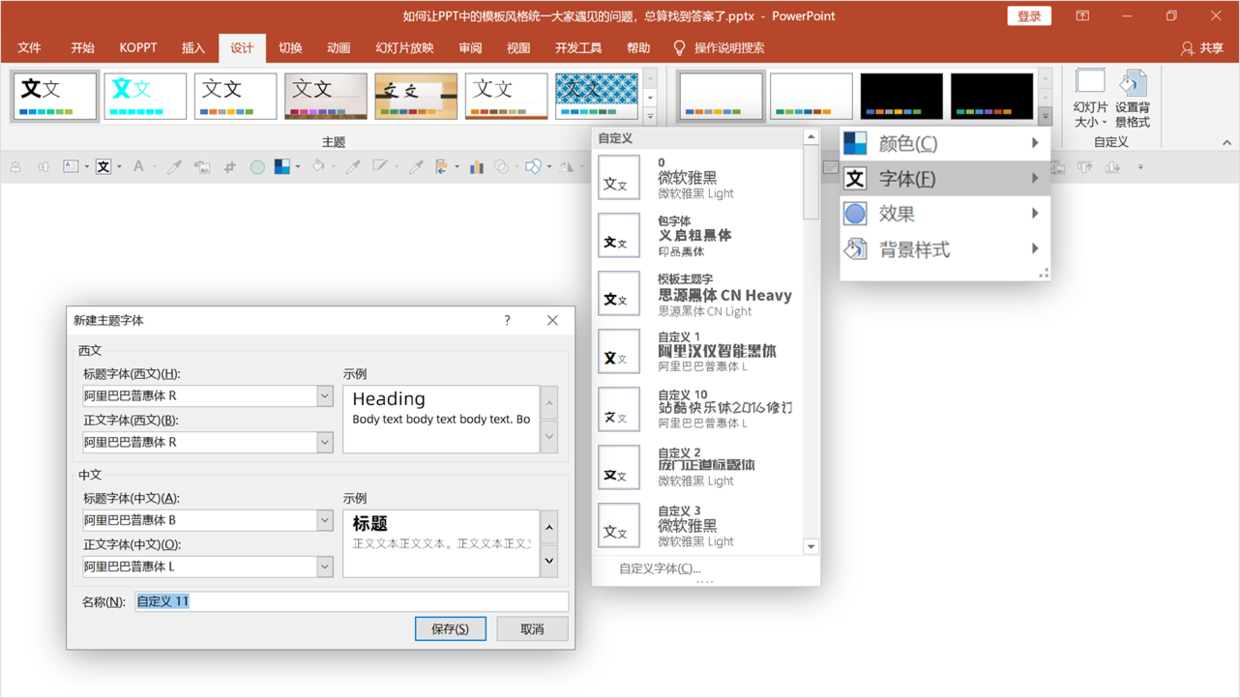This screenshot has height=698, width=1240.
Task: Click the align objects icon in quick toolbar
Action: [x=441, y=167]
